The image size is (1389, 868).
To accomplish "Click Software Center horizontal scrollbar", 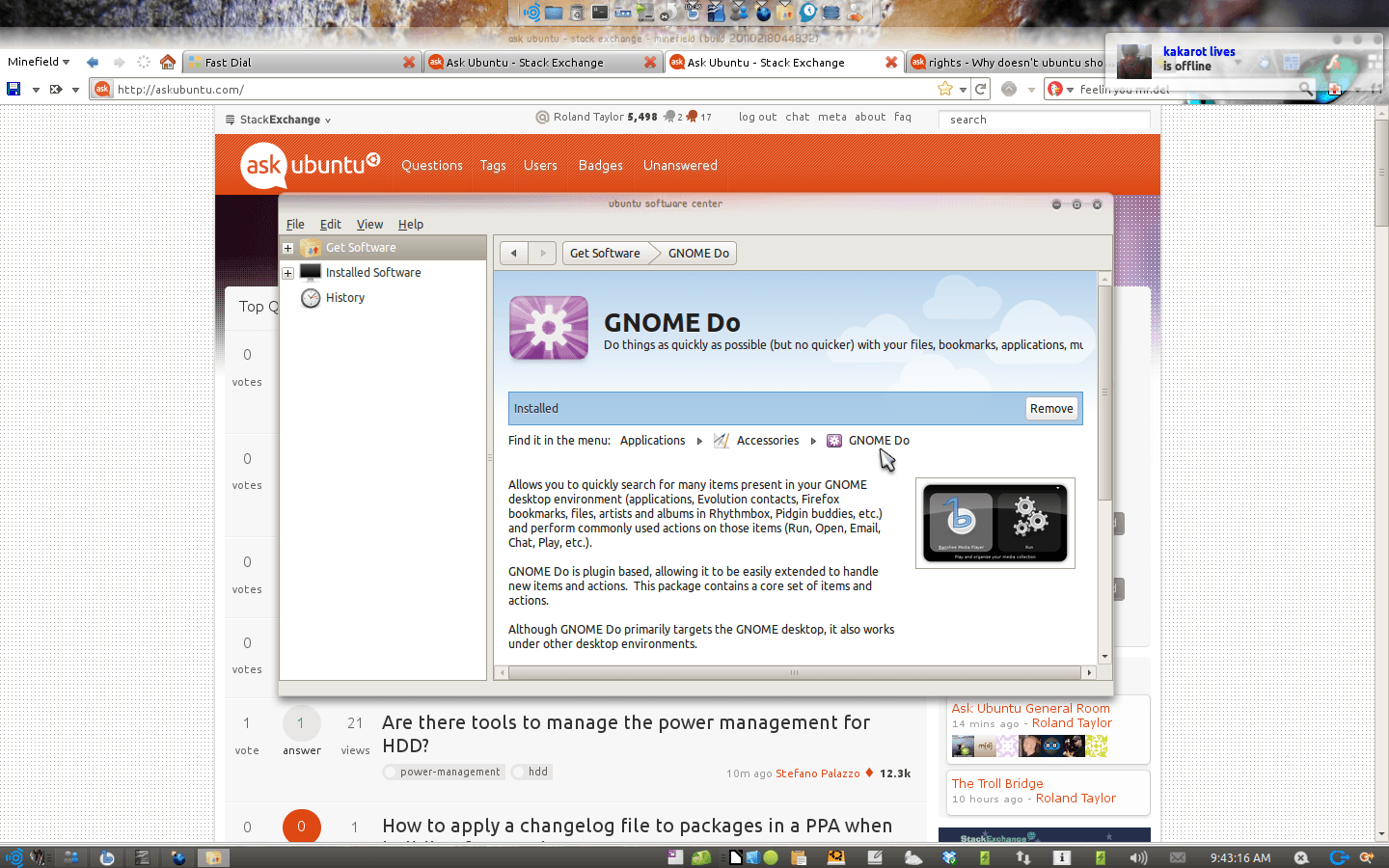I will point(795,672).
